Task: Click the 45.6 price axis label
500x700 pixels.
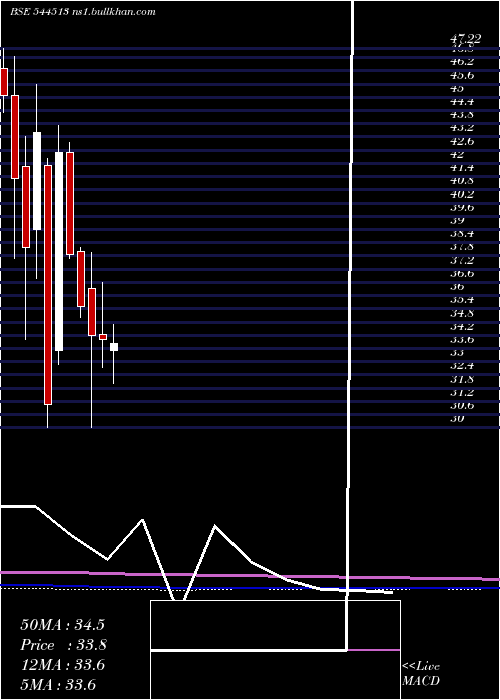Action: click(462, 75)
